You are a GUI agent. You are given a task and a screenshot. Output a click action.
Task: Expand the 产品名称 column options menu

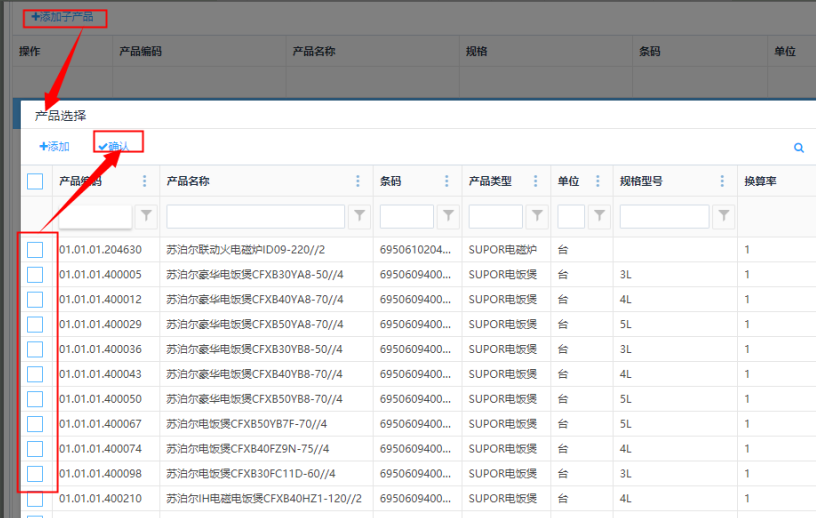point(358,182)
